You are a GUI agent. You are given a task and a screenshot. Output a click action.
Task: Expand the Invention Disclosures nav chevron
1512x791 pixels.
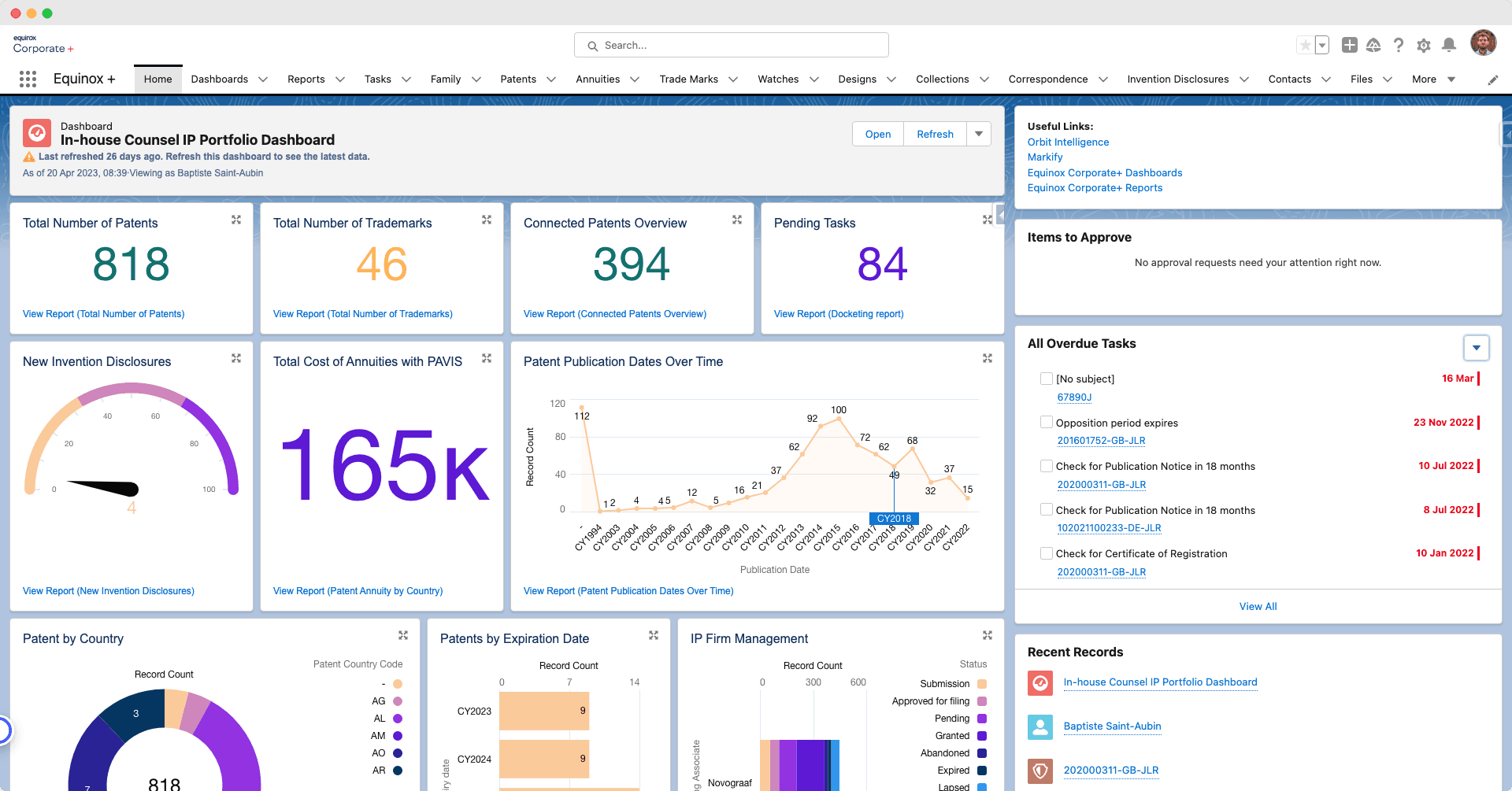point(1244,79)
